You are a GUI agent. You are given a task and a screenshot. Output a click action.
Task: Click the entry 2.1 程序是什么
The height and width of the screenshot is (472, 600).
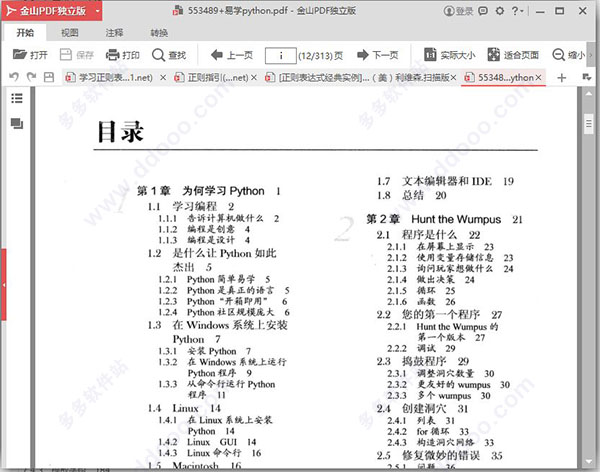[x=428, y=235]
